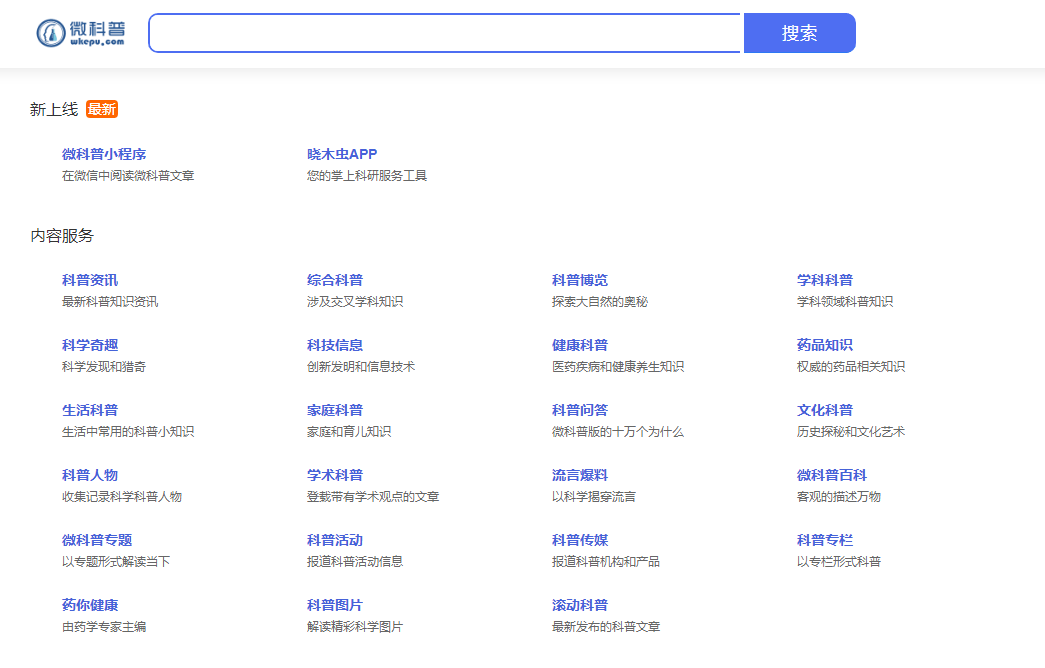Open 科普问答 category

click(580, 410)
